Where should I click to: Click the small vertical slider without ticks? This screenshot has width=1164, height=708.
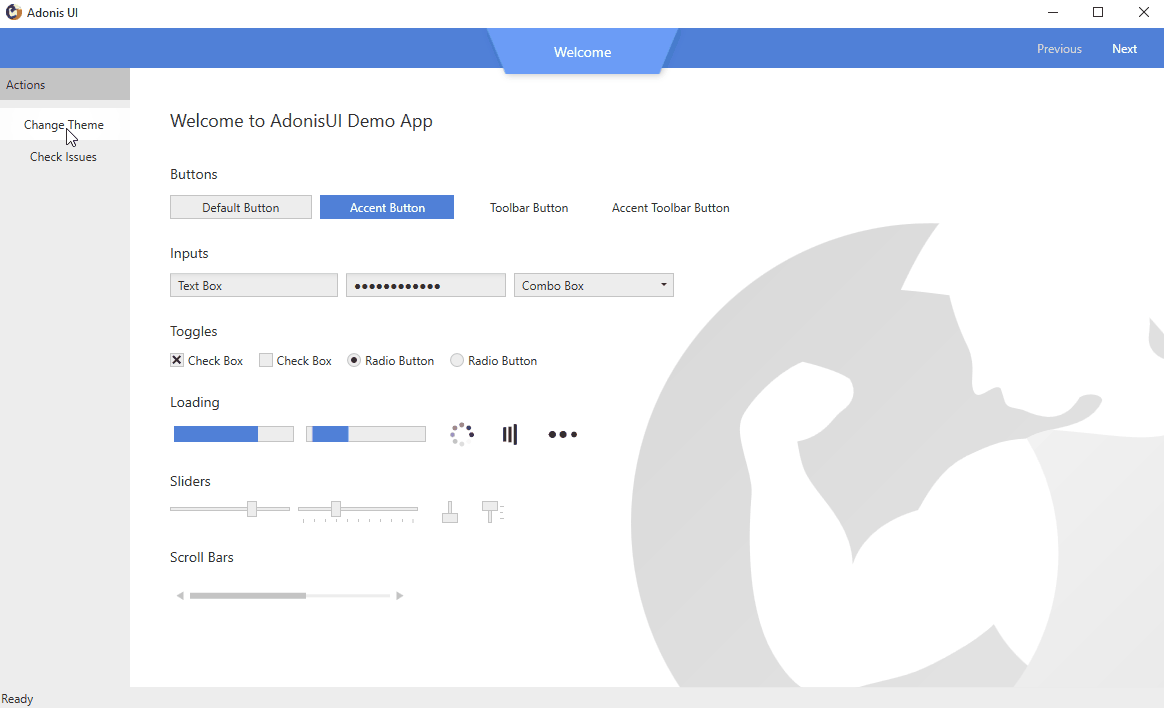tap(450, 511)
